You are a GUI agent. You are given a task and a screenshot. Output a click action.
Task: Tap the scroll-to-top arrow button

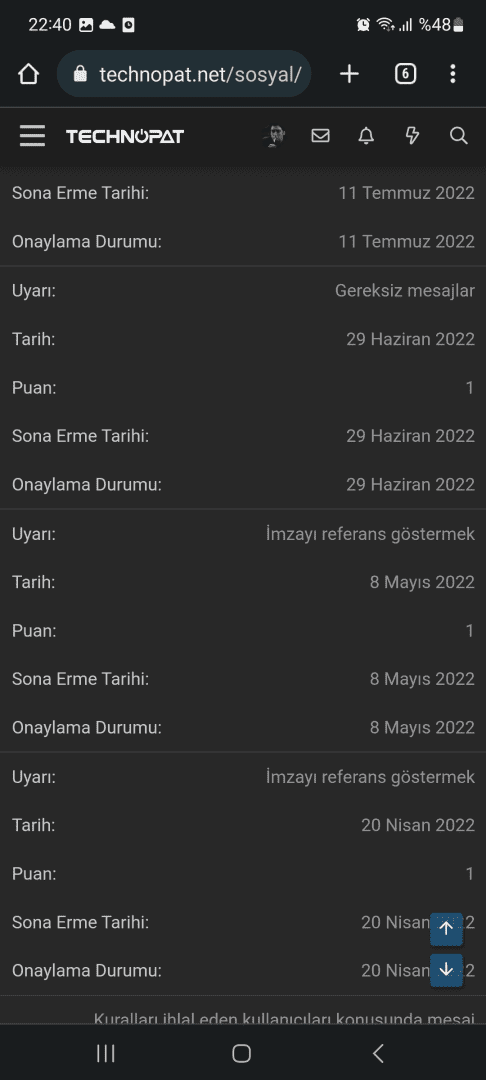pos(446,928)
